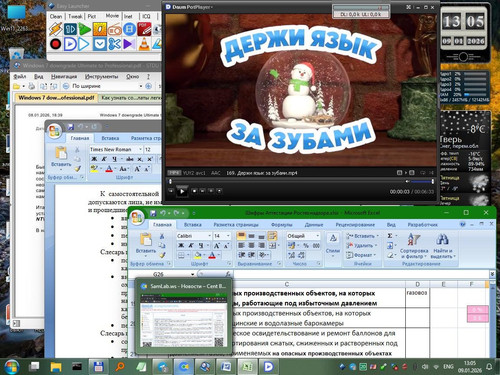The image size is (500, 375).
Task: Toggle Italic in the Word ribbon
Action: click(104, 159)
